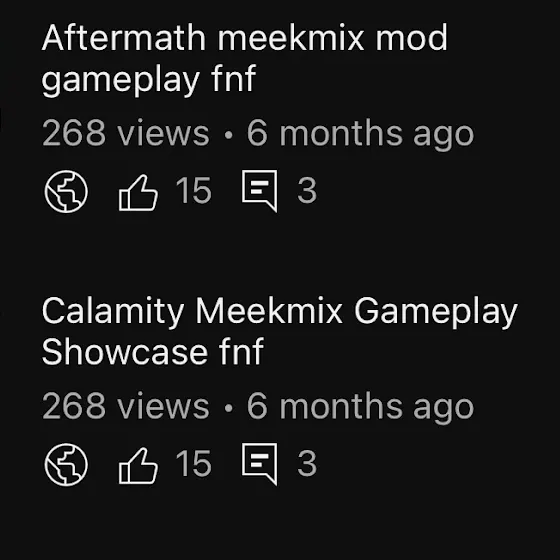Select like count 15 under Aftermath video

(194, 190)
